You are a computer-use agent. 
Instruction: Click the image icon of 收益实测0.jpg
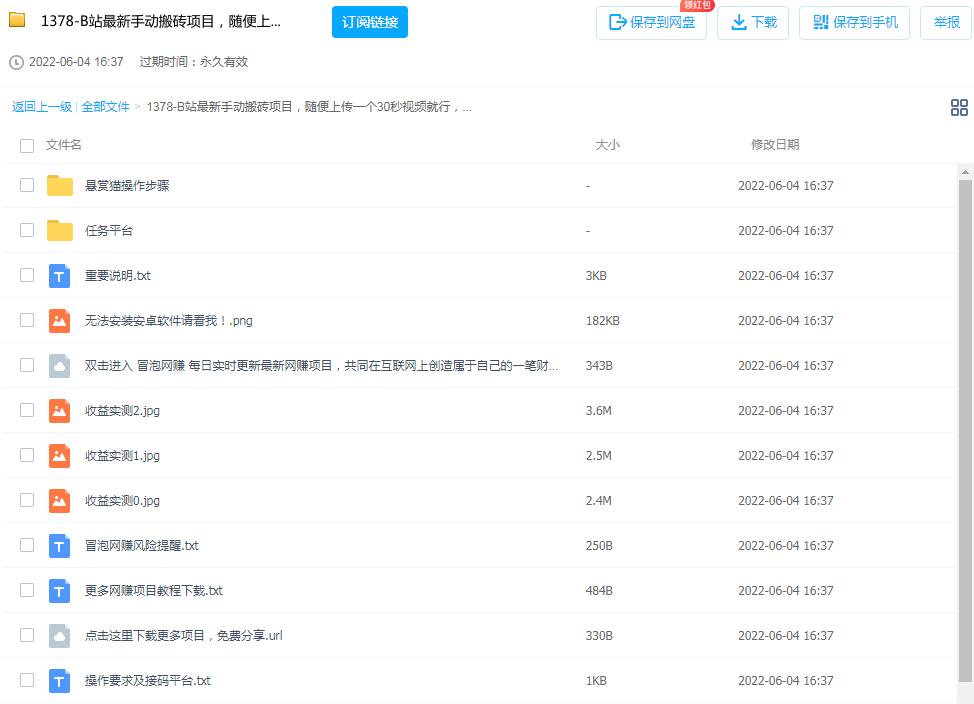[x=60, y=500]
